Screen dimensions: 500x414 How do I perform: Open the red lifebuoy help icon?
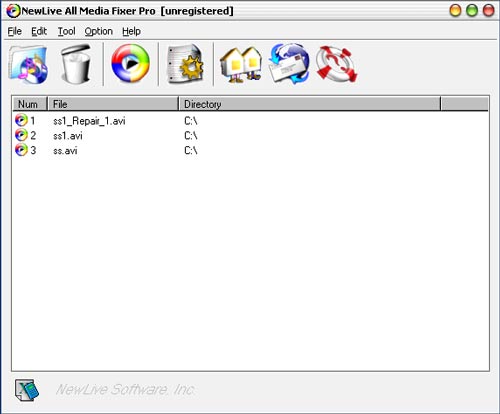(337, 64)
